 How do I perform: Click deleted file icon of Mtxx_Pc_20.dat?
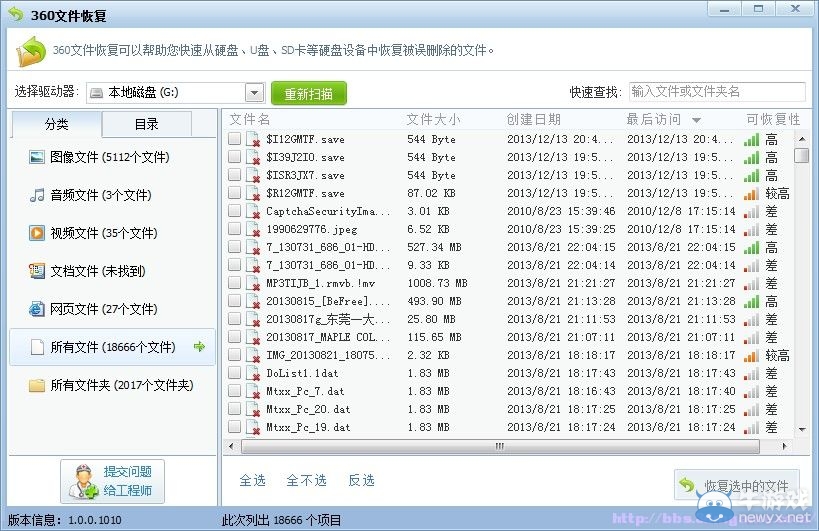(x=253, y=409)
